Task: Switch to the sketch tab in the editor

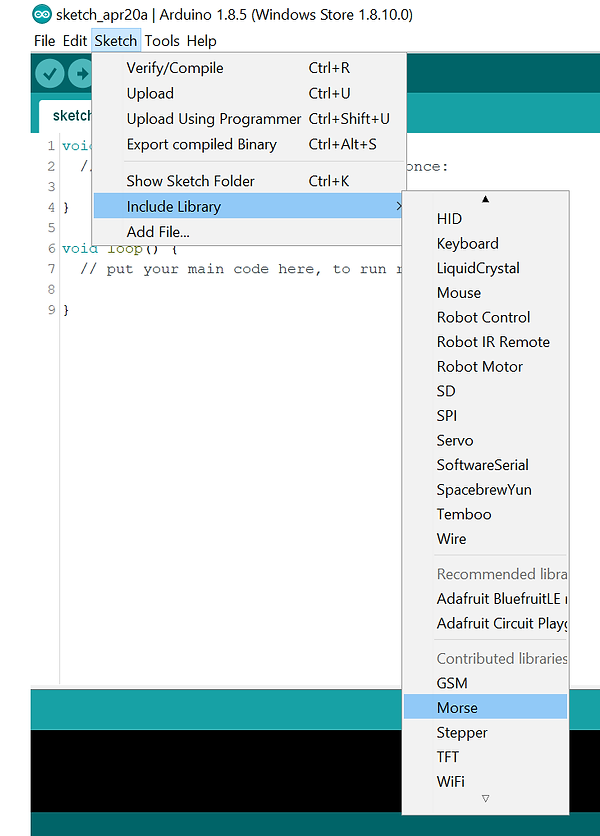Action: (66, 115)
